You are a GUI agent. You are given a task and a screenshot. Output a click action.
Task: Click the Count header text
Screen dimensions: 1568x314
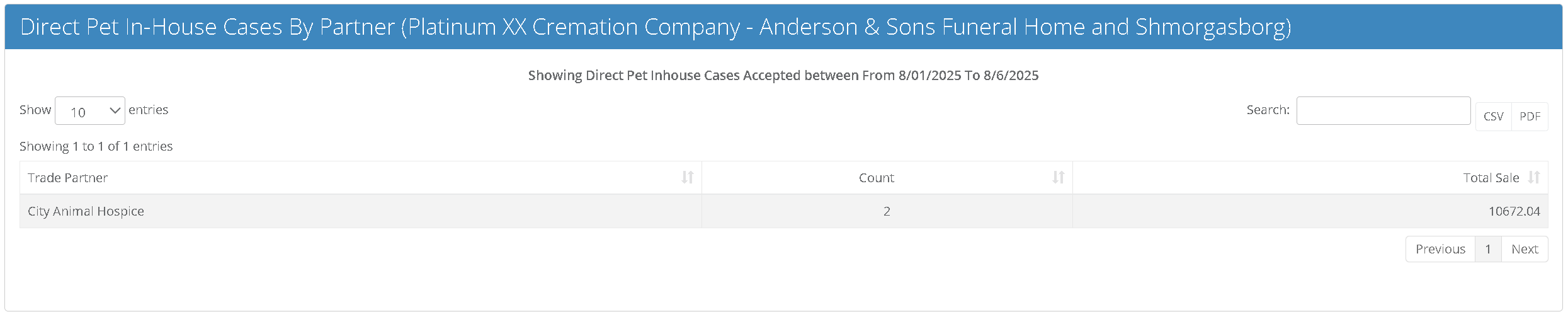point(876,178)
